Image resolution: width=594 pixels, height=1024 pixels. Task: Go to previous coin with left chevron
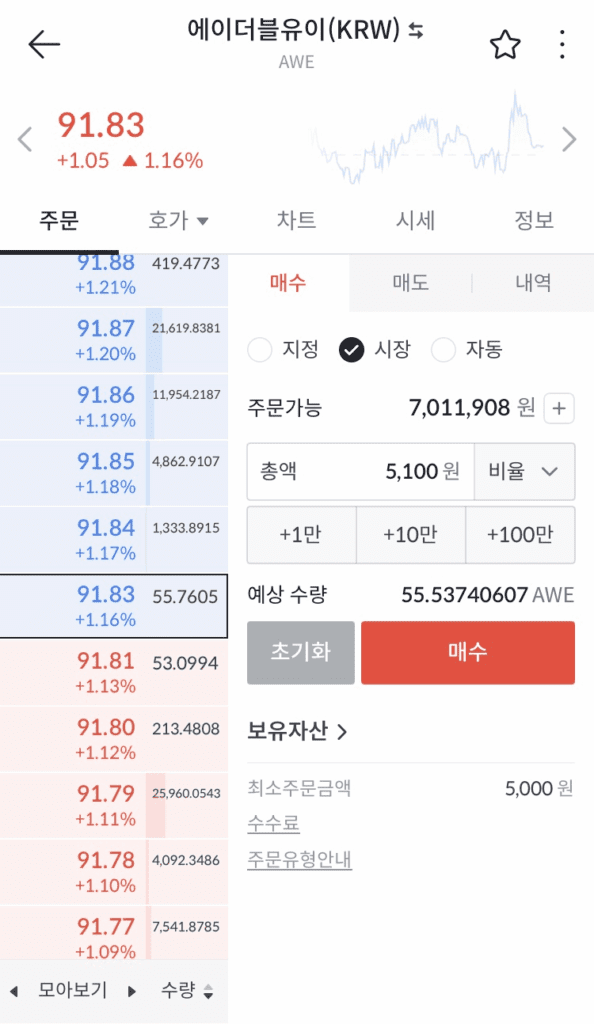25,139
